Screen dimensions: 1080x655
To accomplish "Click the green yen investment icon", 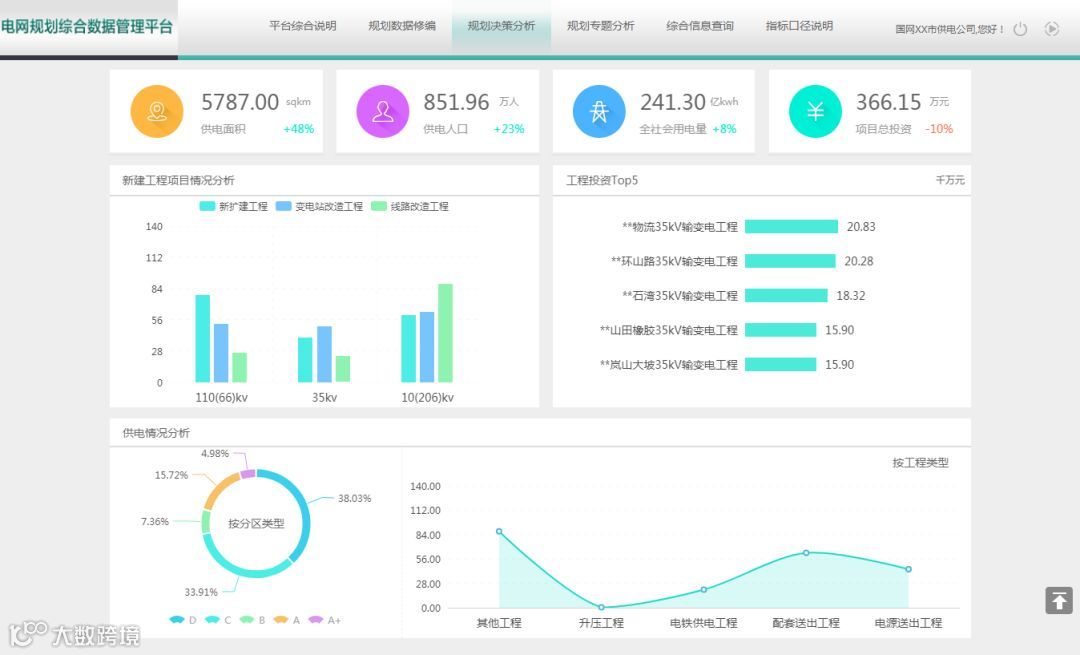I will click(x=816, y=112).
